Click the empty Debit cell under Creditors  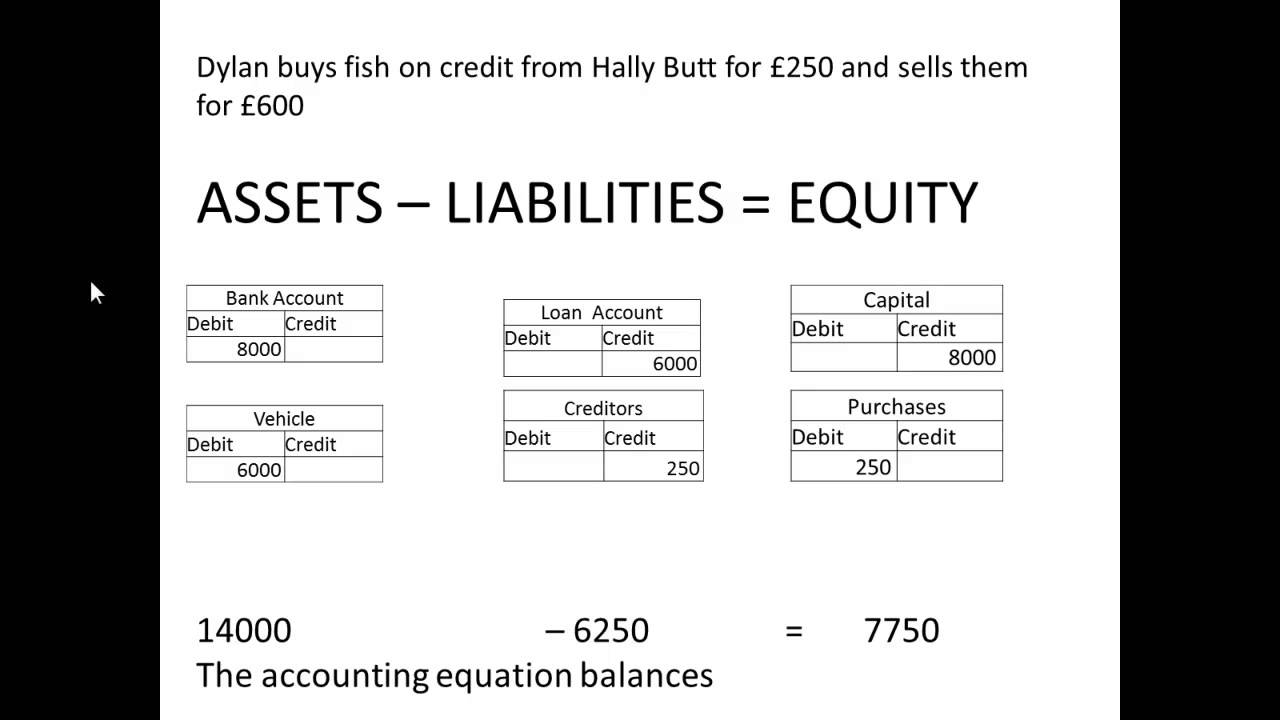[x=553, y=468]
